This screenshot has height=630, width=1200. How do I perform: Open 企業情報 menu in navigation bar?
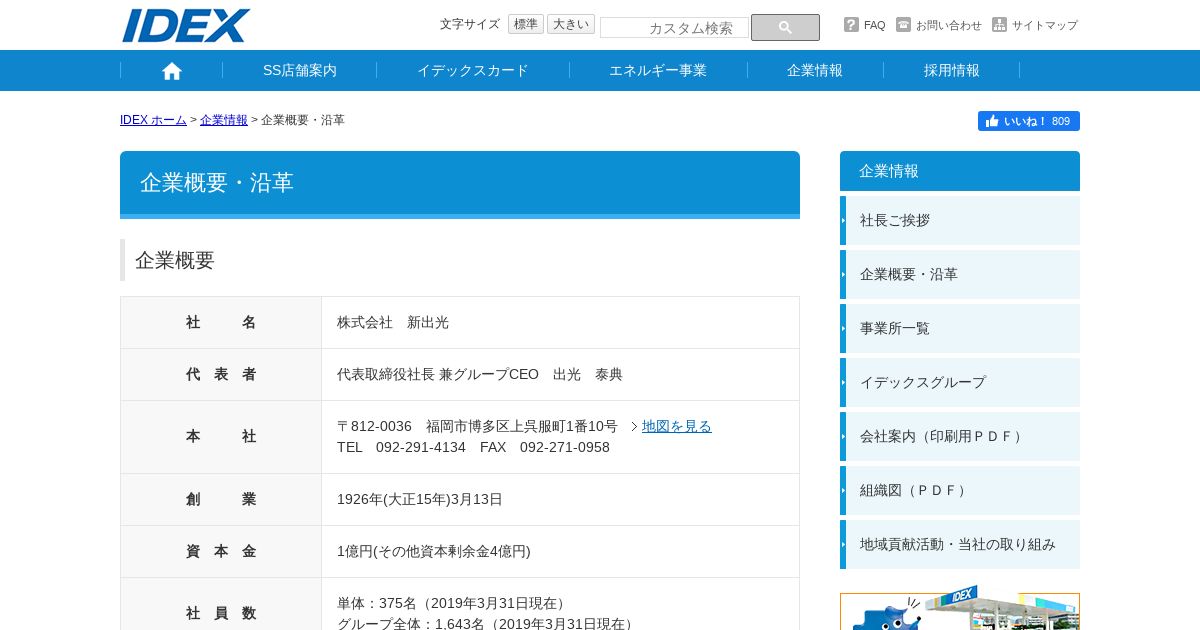(815, 70)
